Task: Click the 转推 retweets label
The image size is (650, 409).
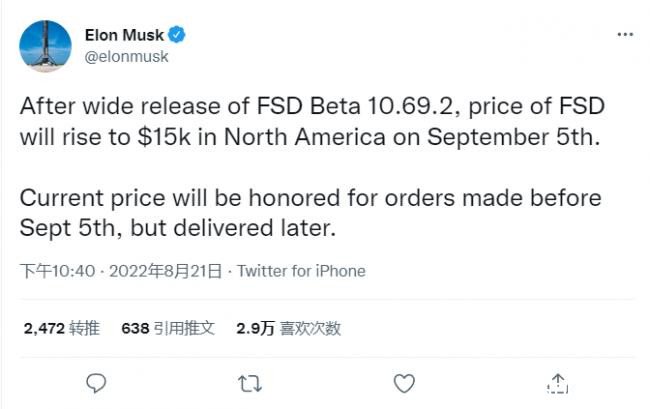Action: [x=85, y=329]
